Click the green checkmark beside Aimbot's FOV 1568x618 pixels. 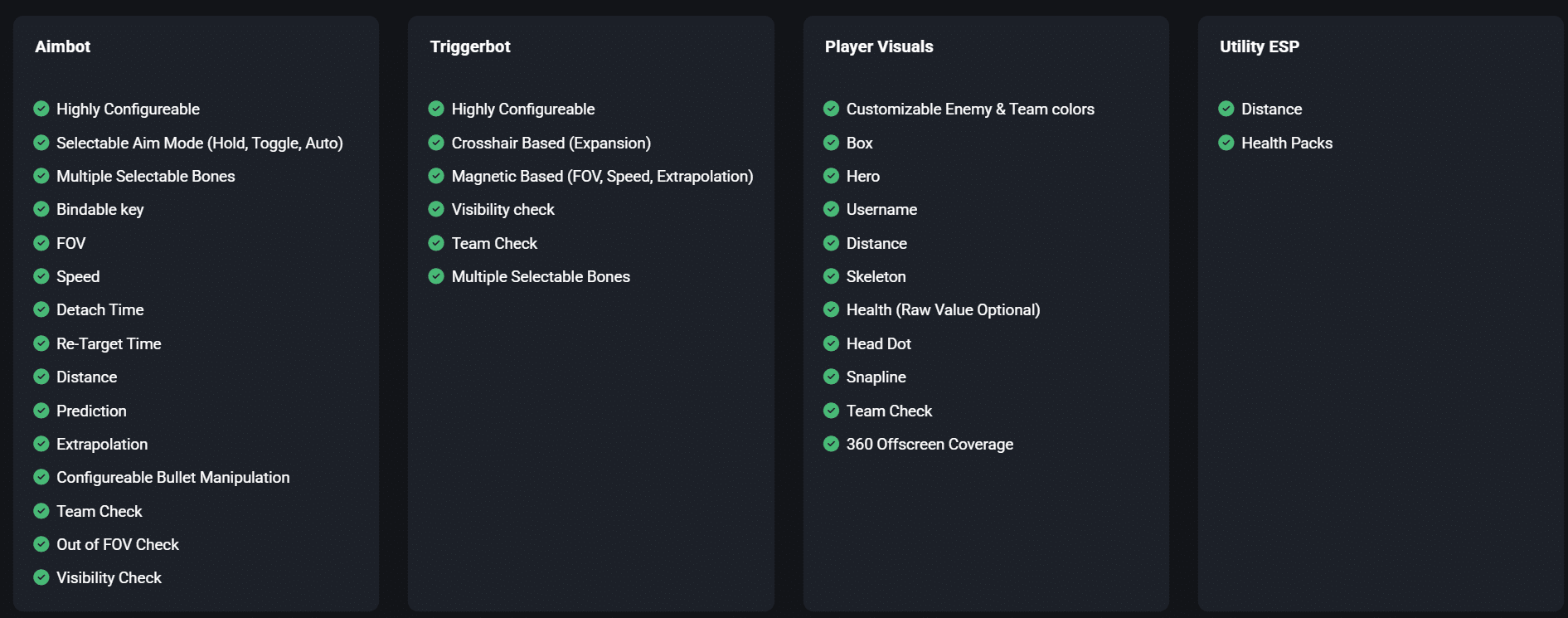tap(41, 243)
